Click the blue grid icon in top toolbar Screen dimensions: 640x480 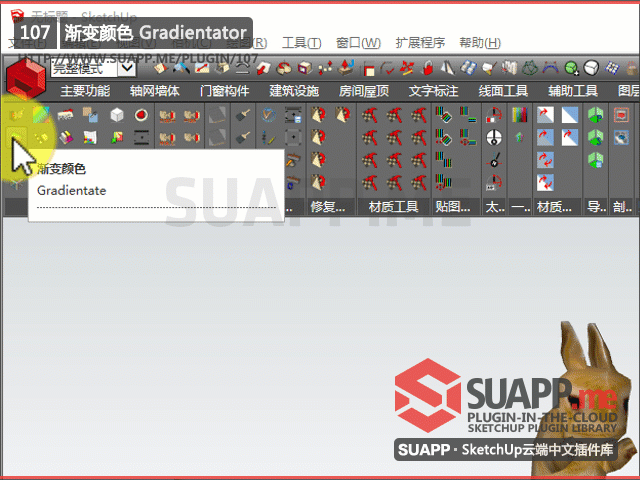[612, 68]
